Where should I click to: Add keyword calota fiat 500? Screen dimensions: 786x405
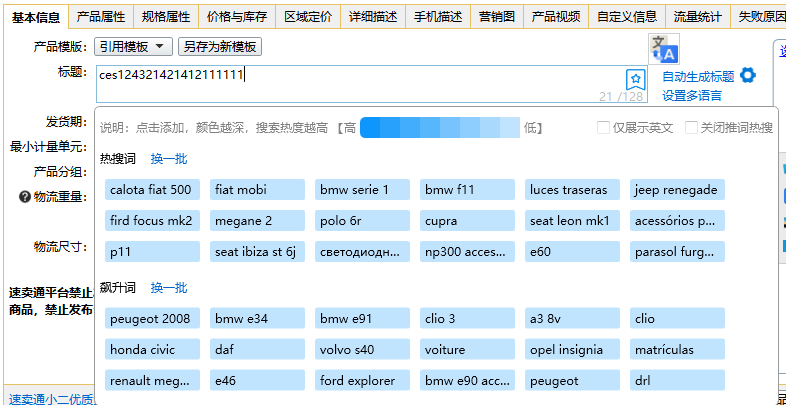(152, 190)
